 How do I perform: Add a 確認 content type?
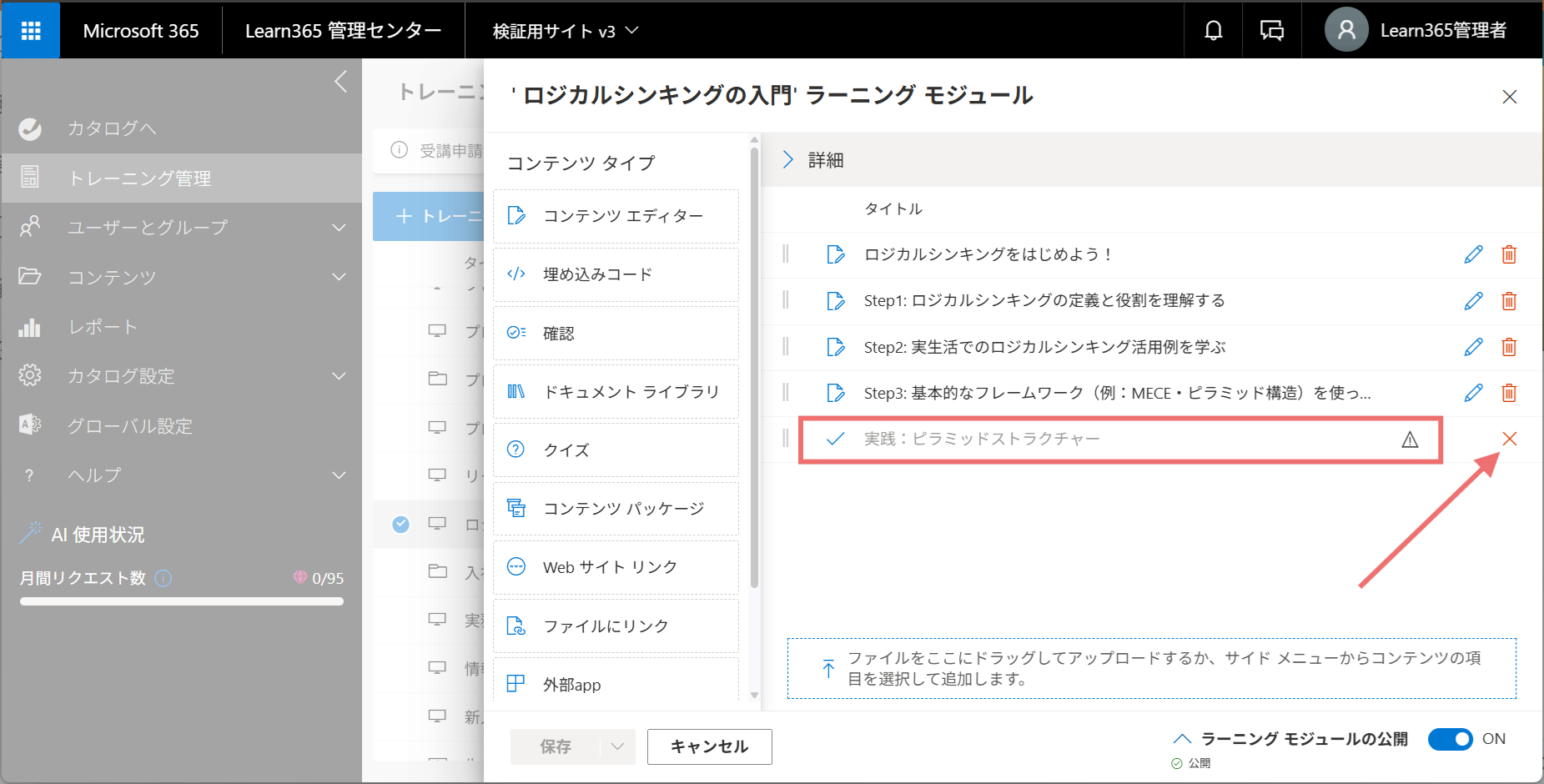616,334
